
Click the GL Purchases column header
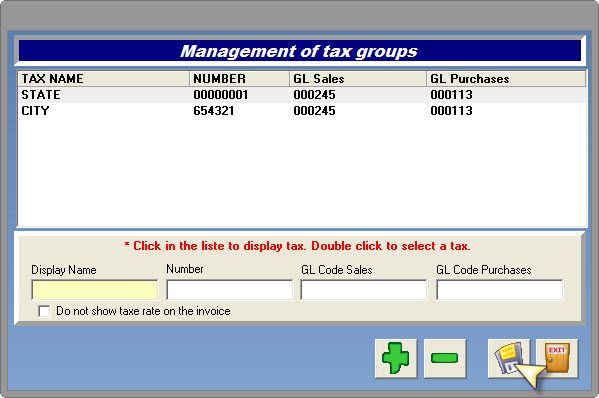click(x=506, y=79)
